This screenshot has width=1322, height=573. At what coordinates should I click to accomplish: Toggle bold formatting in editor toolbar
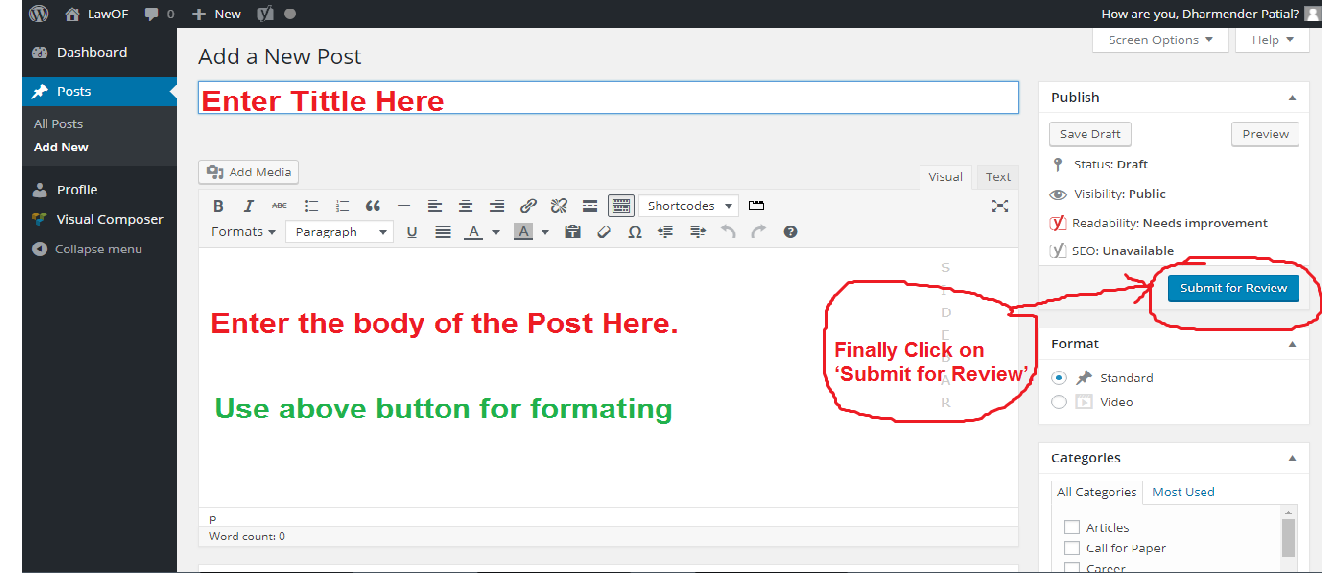coord(218,206)
